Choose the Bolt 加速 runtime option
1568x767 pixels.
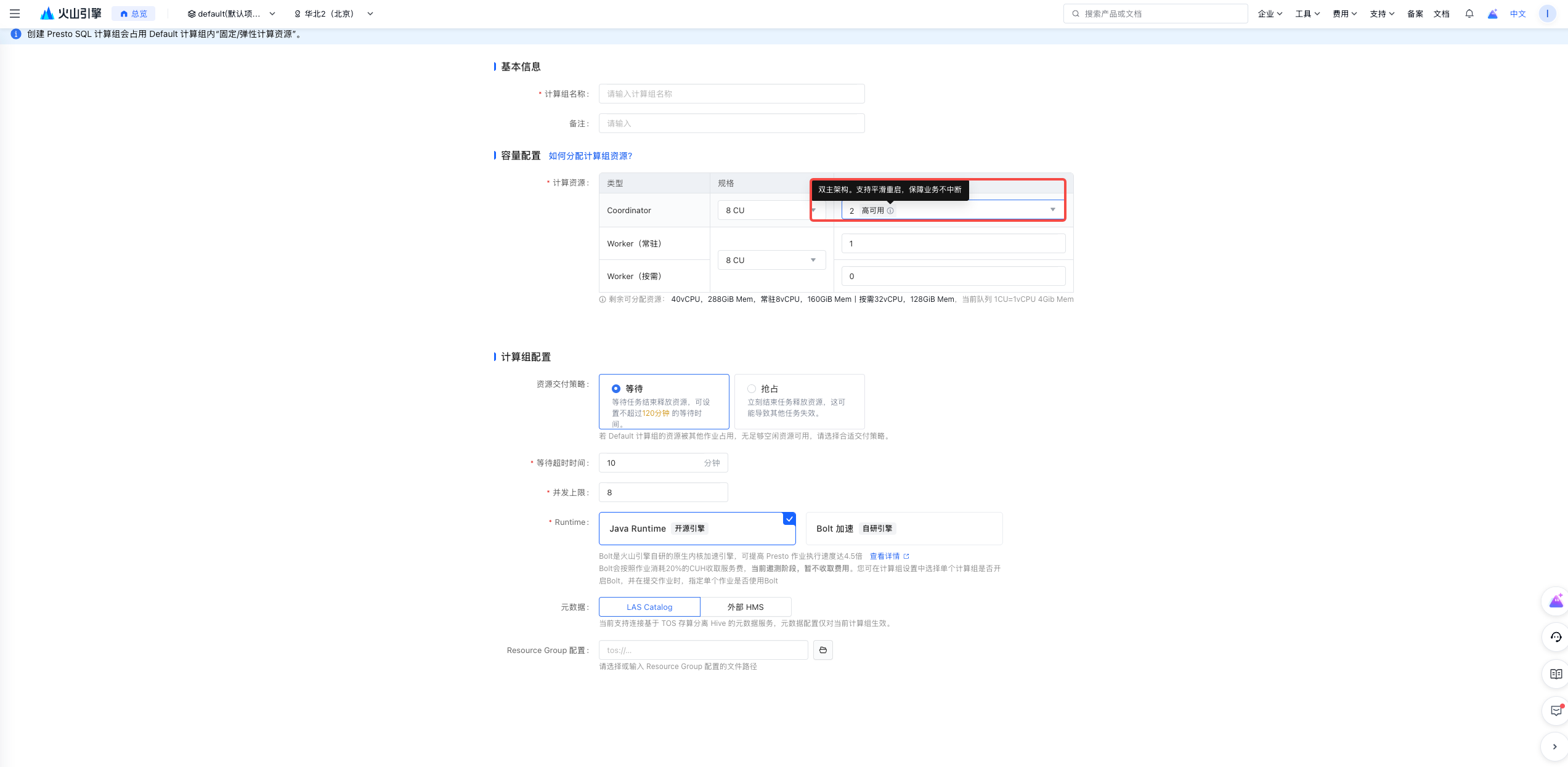click(904, 529)
